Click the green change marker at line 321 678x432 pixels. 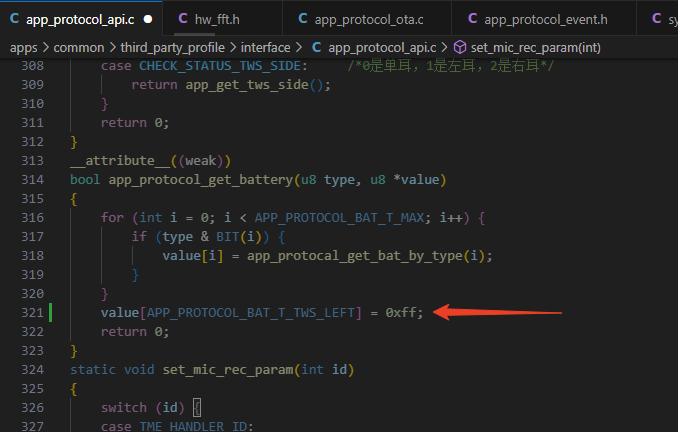[x=51, y=313]
